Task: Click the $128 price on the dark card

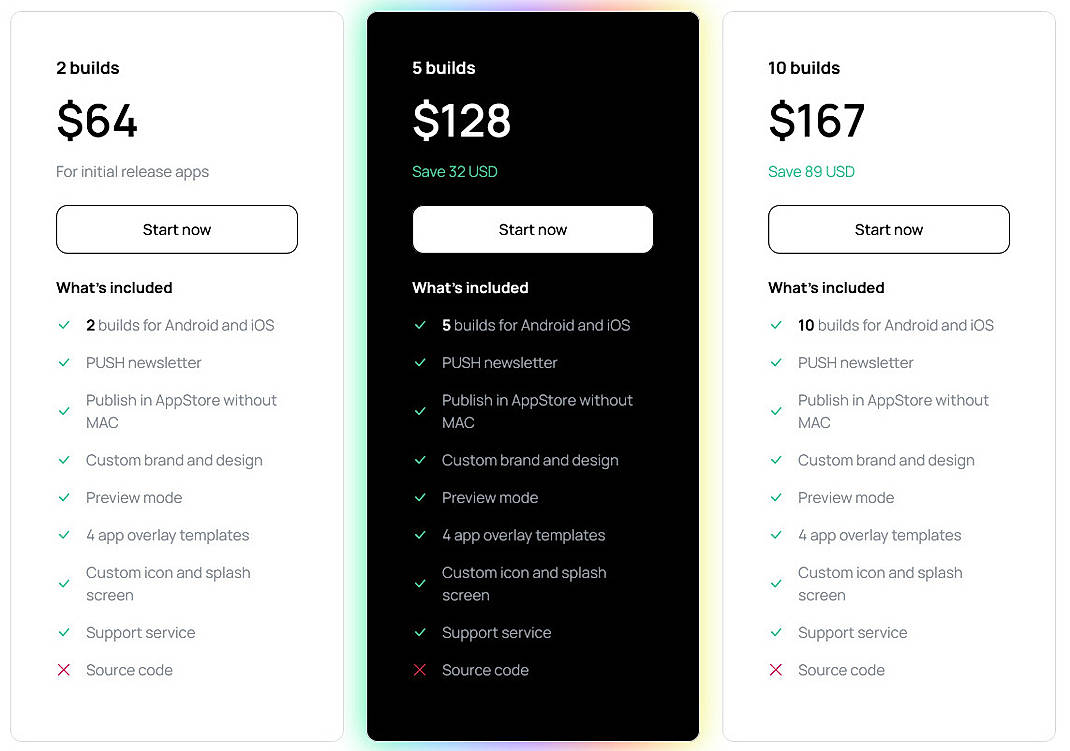Action: 461,120
